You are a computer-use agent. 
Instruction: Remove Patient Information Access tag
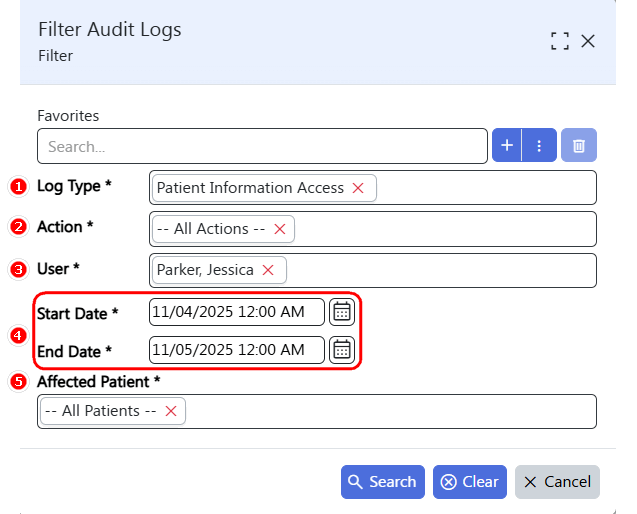tap(358, 188)
